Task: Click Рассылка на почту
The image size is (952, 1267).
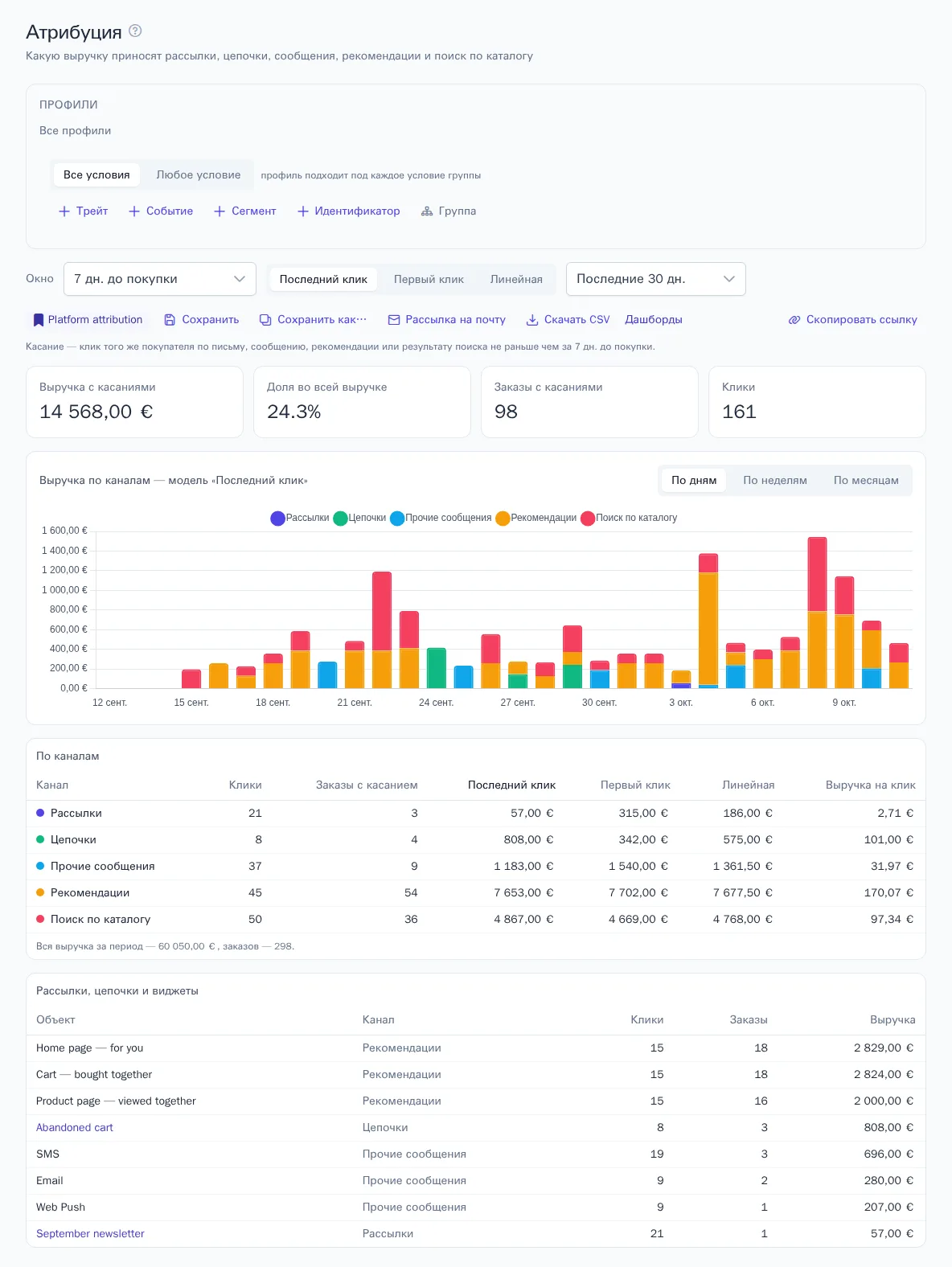Action: click(x=447, y=320)
